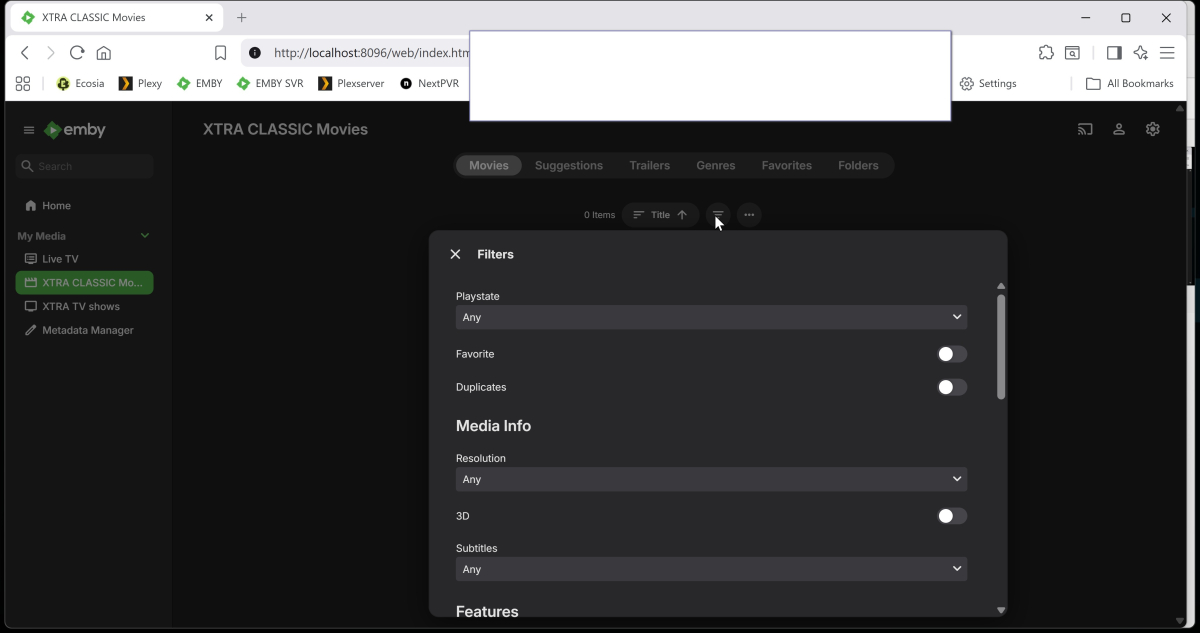Screen dimensions: 1200x633
Task: Toggle the Duplicates filter switch
Action: click(x=952, y=387)
